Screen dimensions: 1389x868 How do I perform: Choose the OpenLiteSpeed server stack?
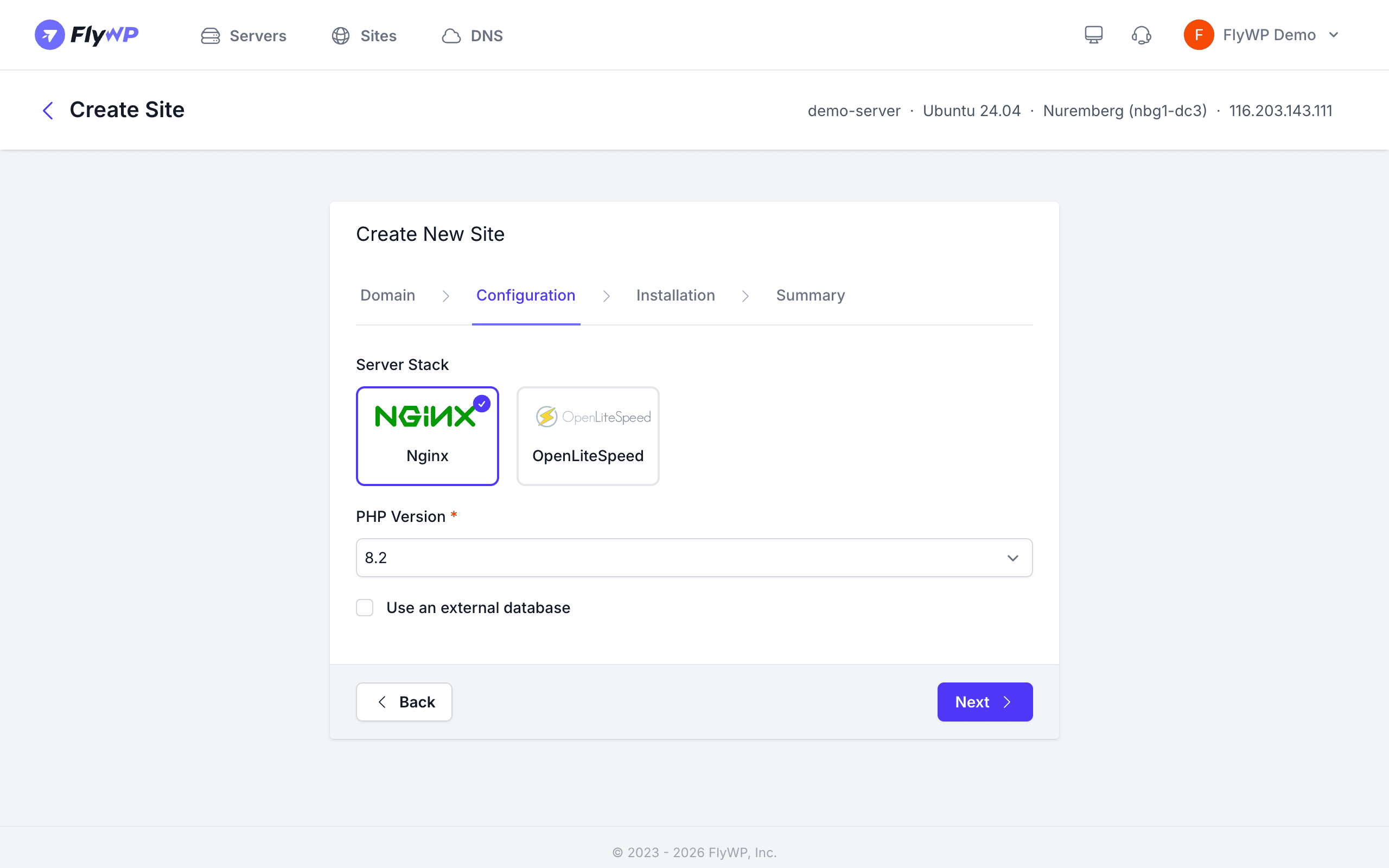(x=588, y=436)
